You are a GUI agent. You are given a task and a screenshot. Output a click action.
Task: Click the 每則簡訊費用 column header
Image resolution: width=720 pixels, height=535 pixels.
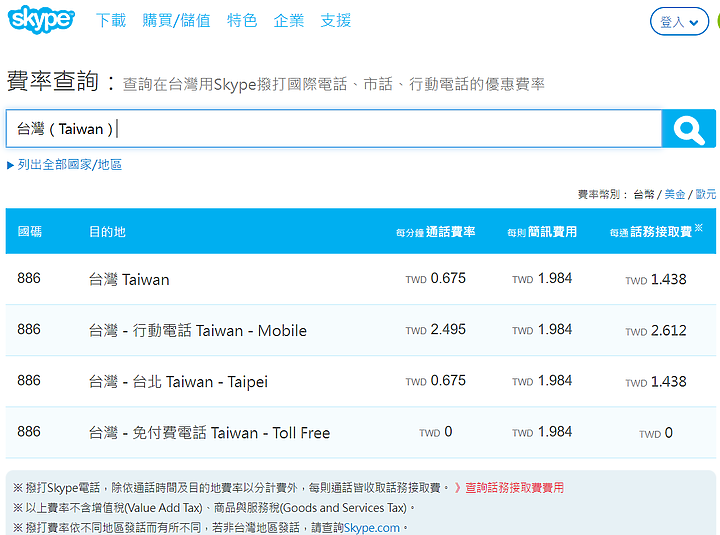(x=542, y=232)
